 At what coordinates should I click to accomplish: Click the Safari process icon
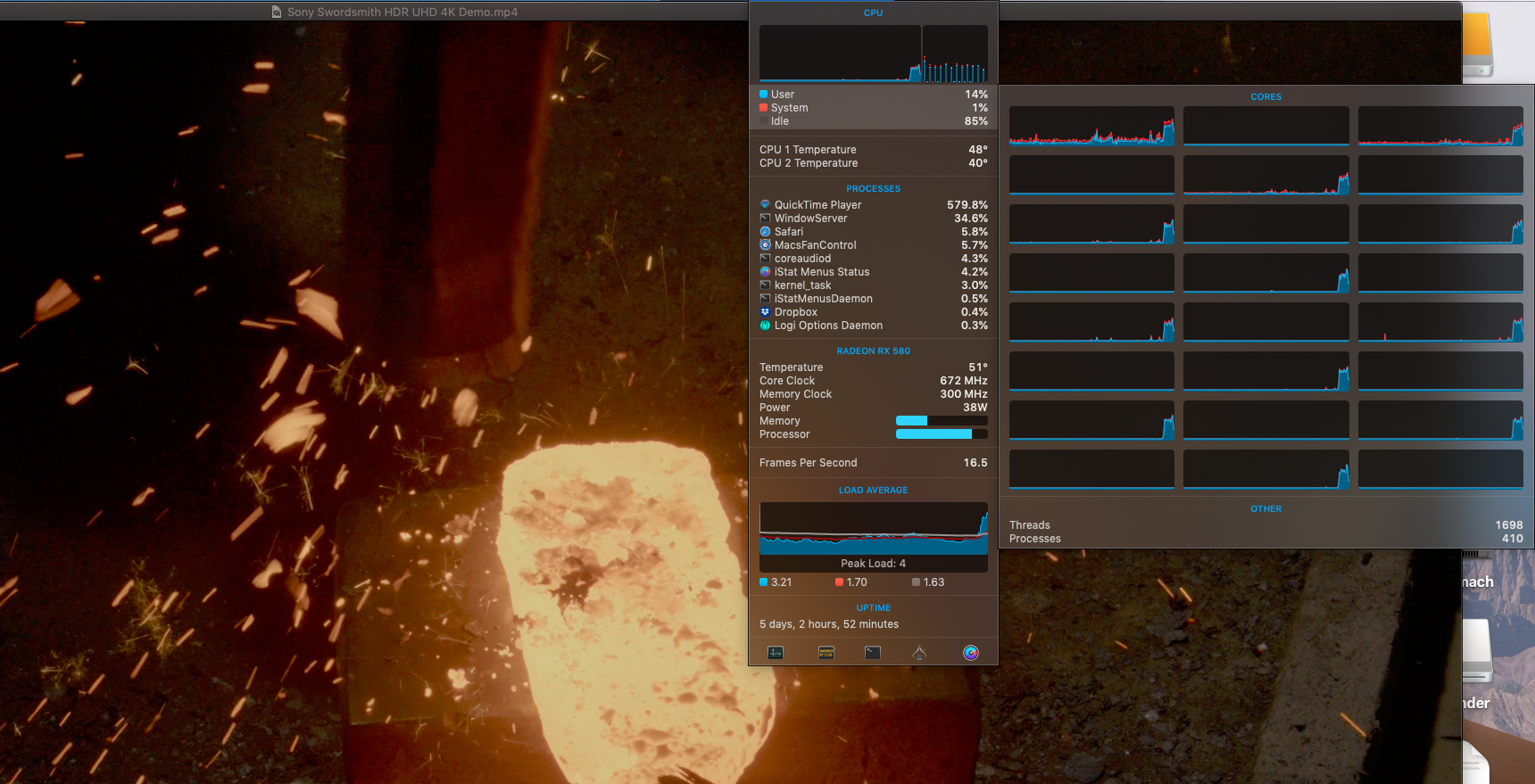(765, 232)
